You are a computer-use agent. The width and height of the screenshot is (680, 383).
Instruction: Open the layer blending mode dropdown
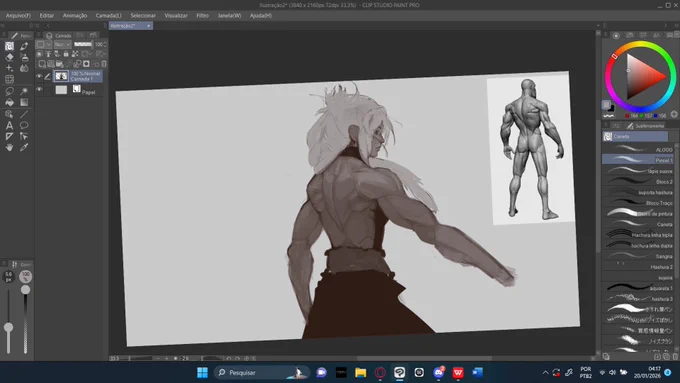62,44
